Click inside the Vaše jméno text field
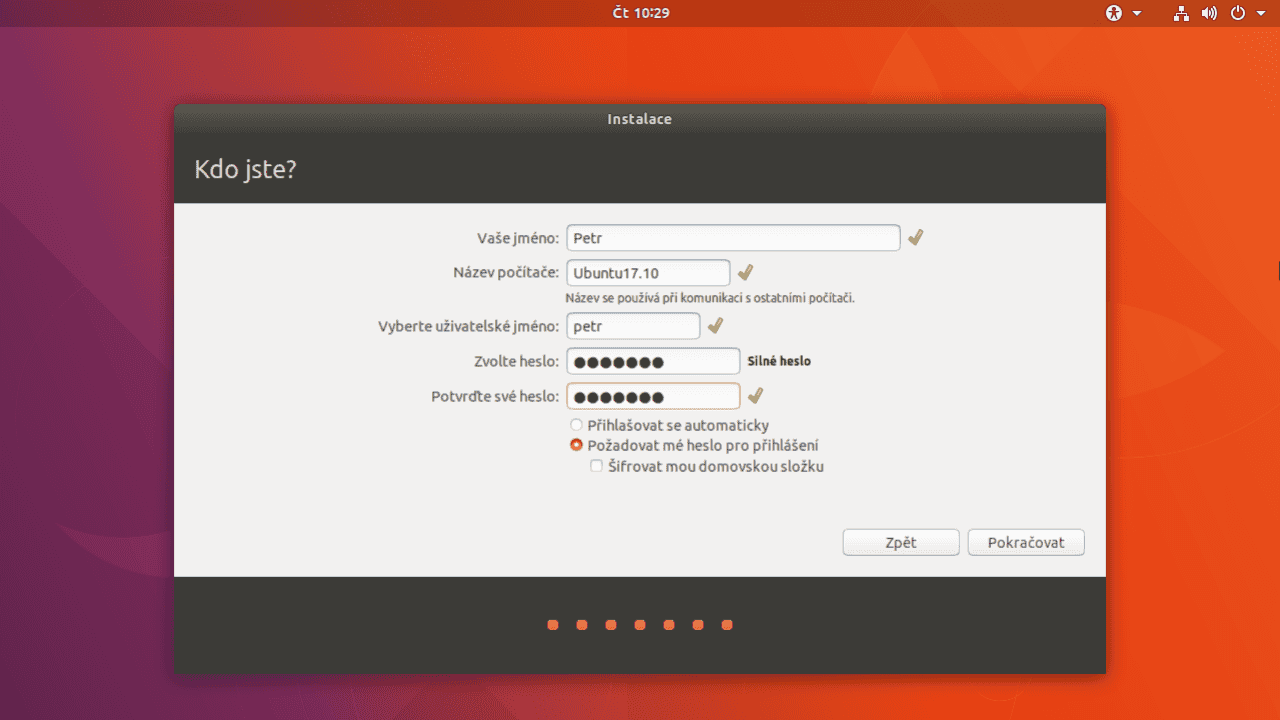The image size is (1280, 720). 733,237
